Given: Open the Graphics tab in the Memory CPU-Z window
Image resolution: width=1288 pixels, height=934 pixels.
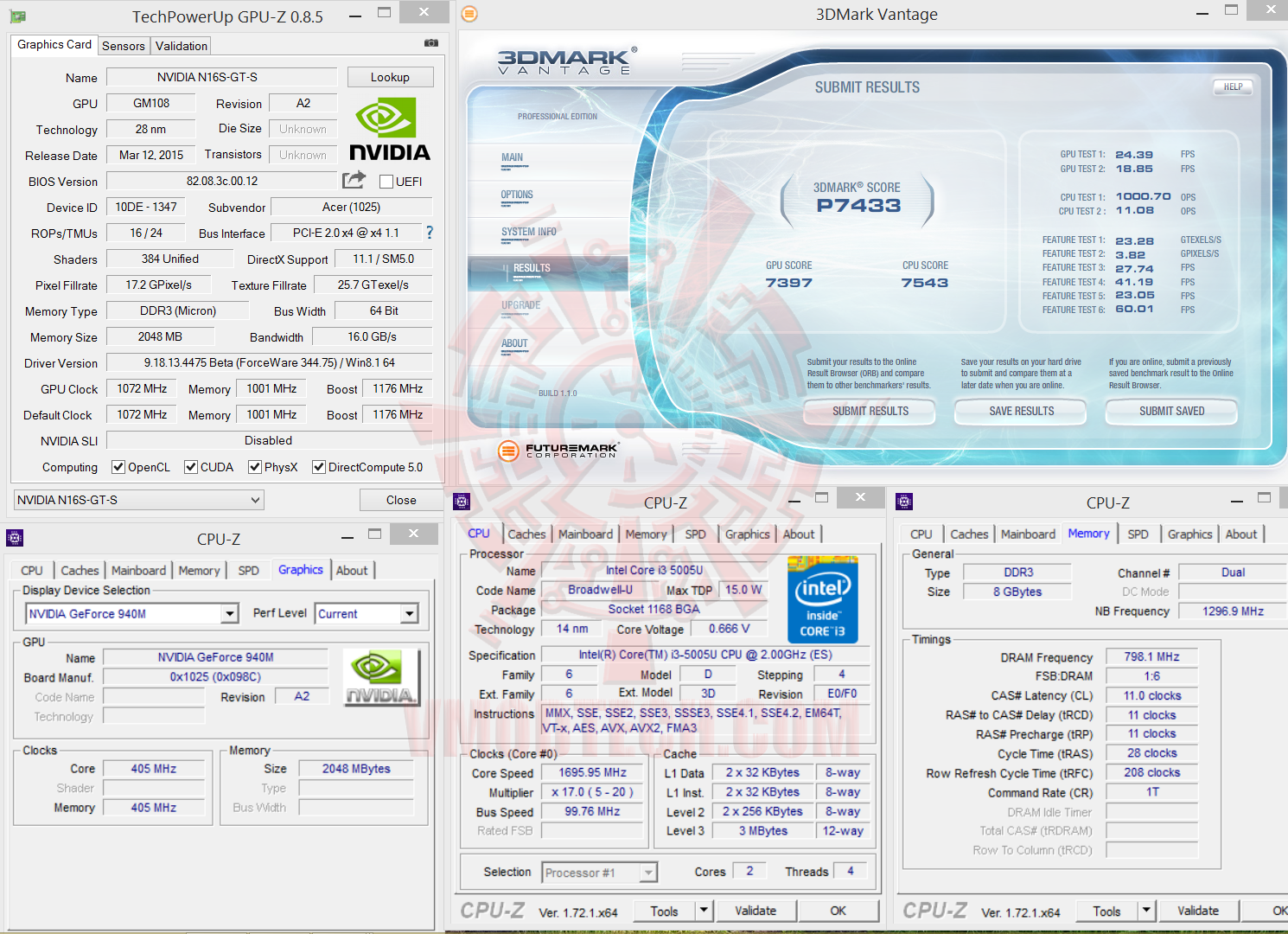Looking at the screenshot, I should [x=1190, y=534].
